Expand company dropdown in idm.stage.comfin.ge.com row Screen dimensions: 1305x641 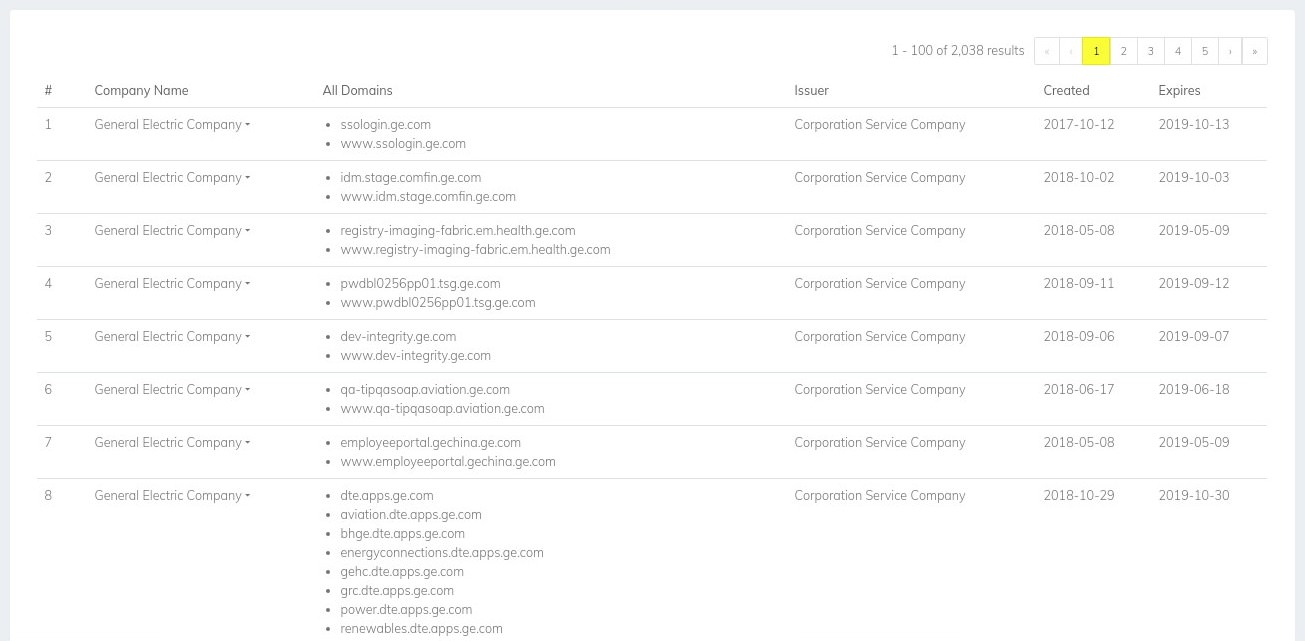[x=172, y=178]
